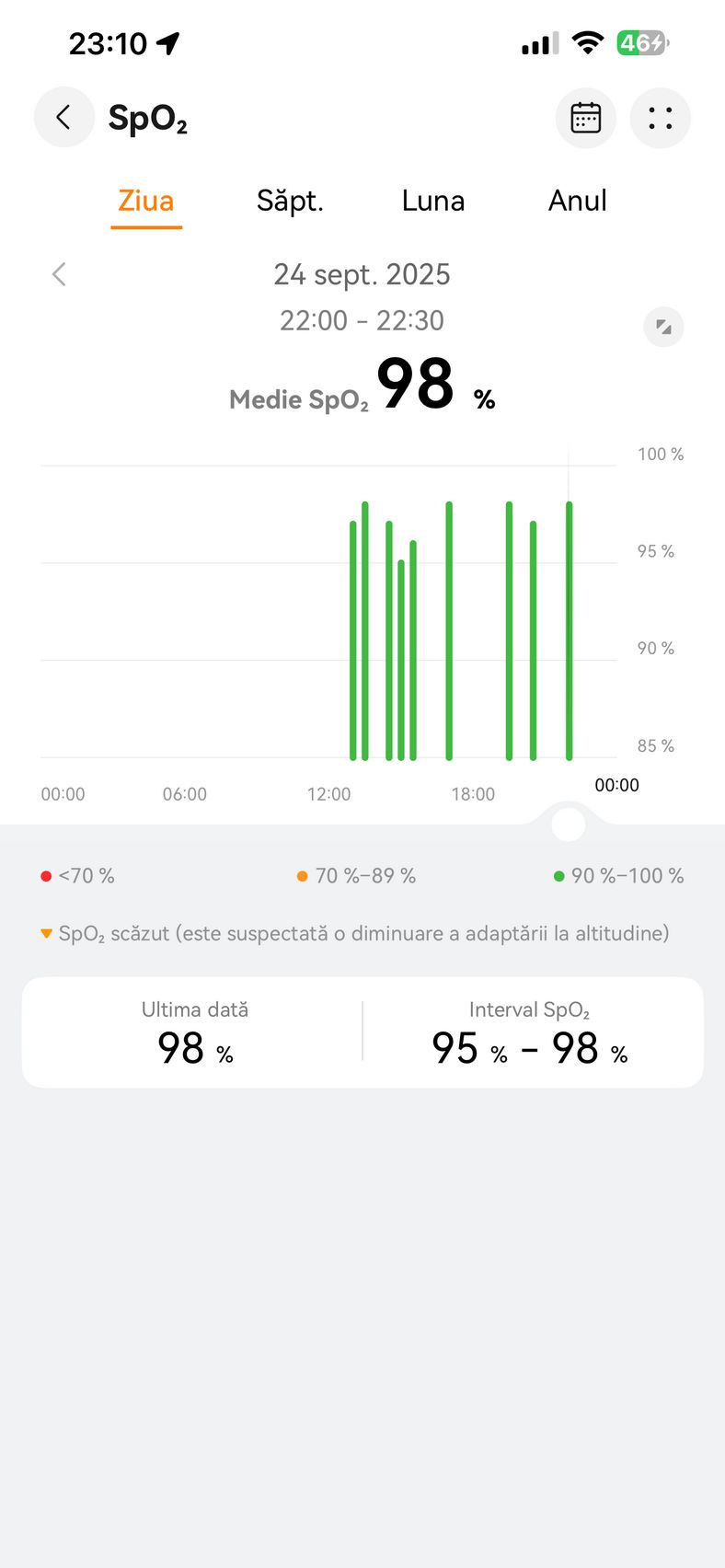Select the Luna tab

433,201
